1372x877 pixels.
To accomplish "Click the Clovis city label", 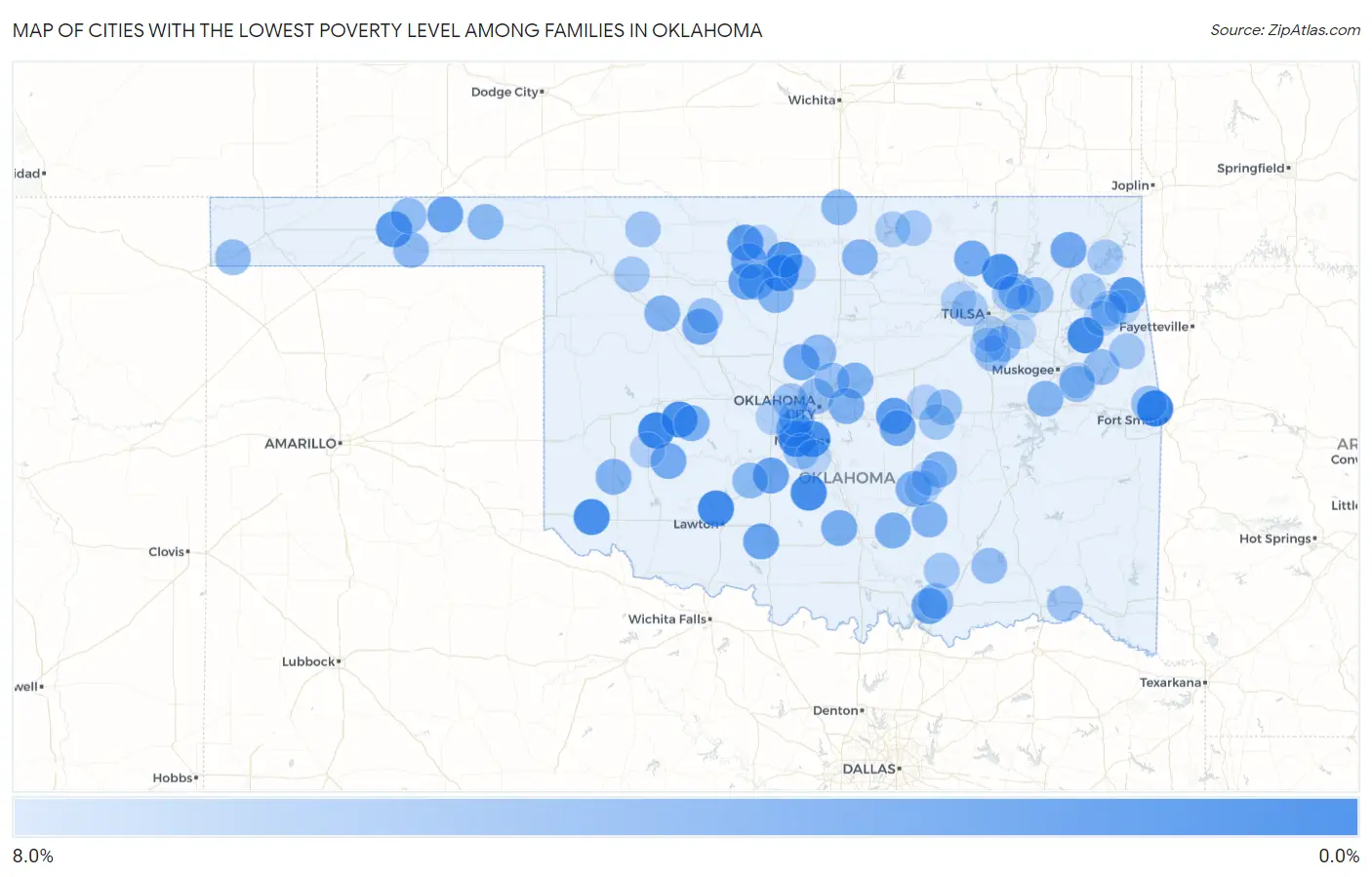I will point(166,551).
